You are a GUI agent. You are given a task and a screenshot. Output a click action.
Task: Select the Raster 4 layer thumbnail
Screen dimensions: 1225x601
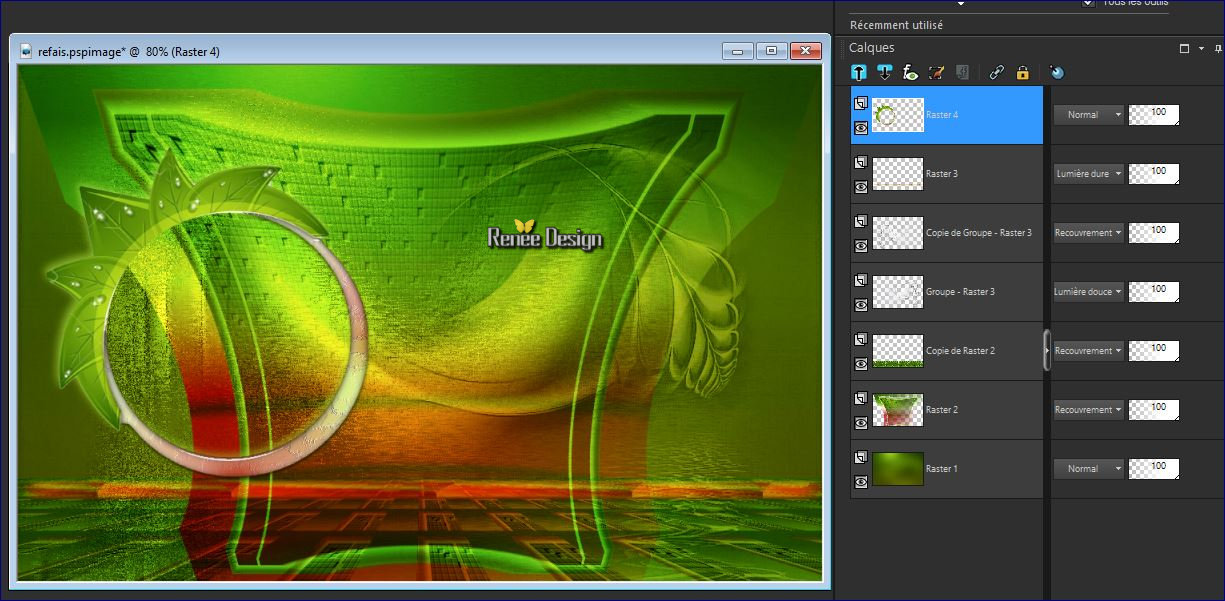(x=897, y=115)
